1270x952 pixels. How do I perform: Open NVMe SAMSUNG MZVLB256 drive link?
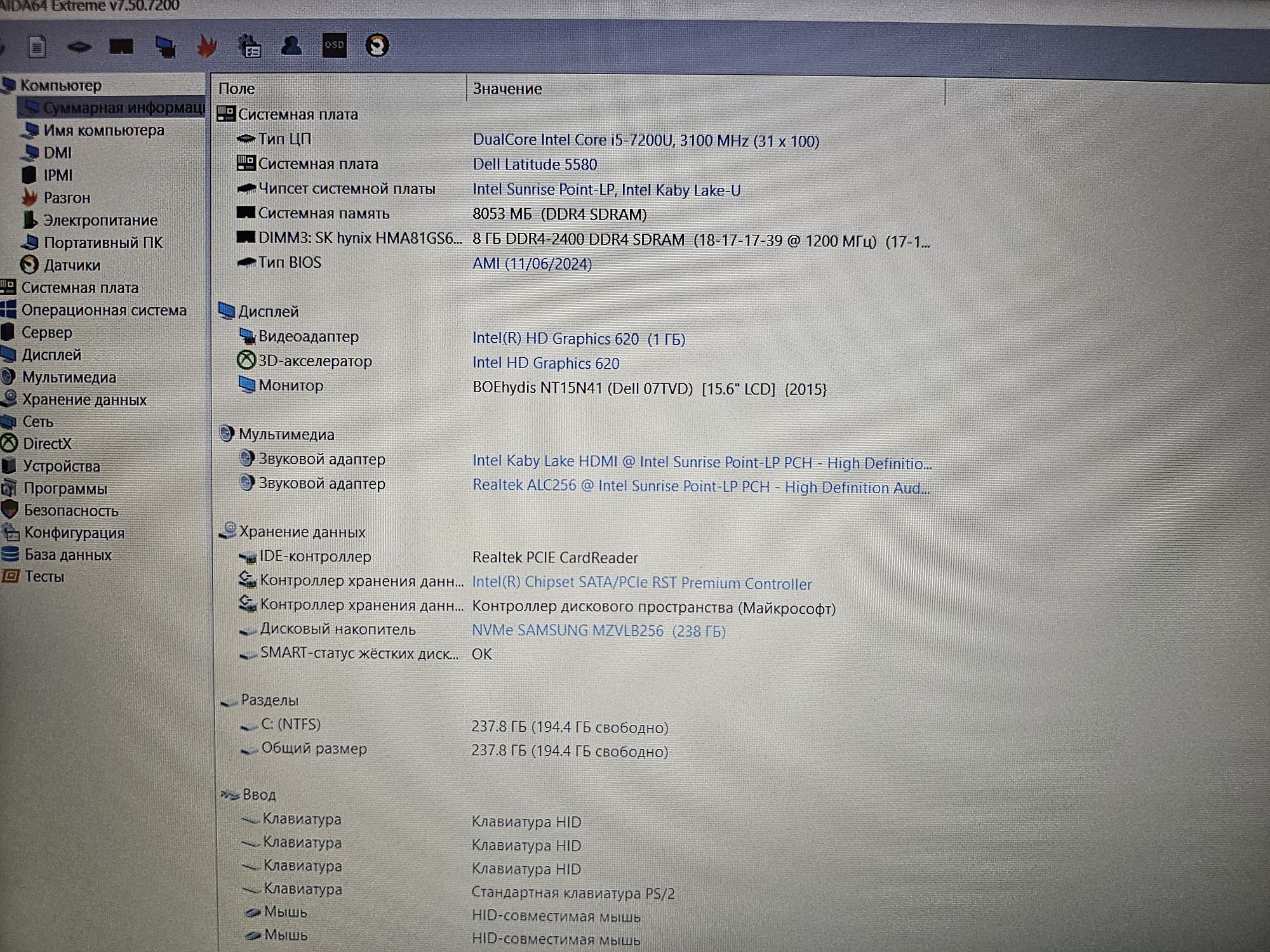pos(599,631)
